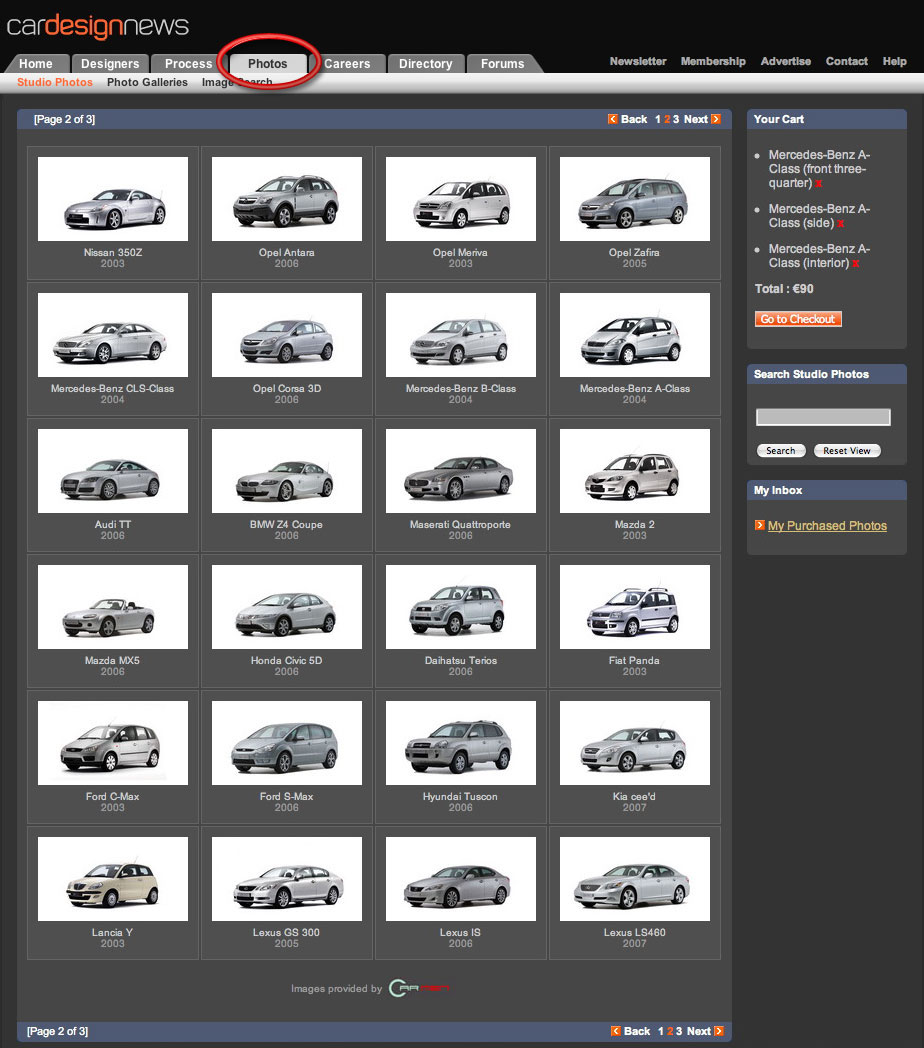Open the Designers tab
924x1048 pixels.
[x=110, y=64]
